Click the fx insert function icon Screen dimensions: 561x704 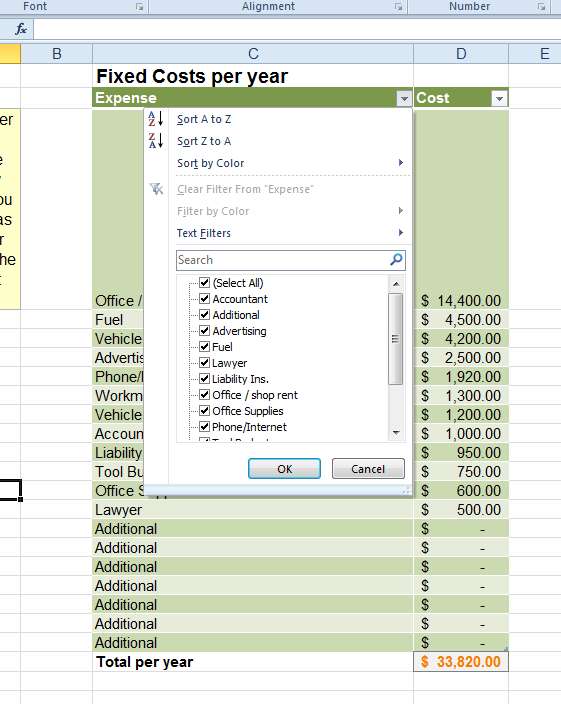(21, 30)
